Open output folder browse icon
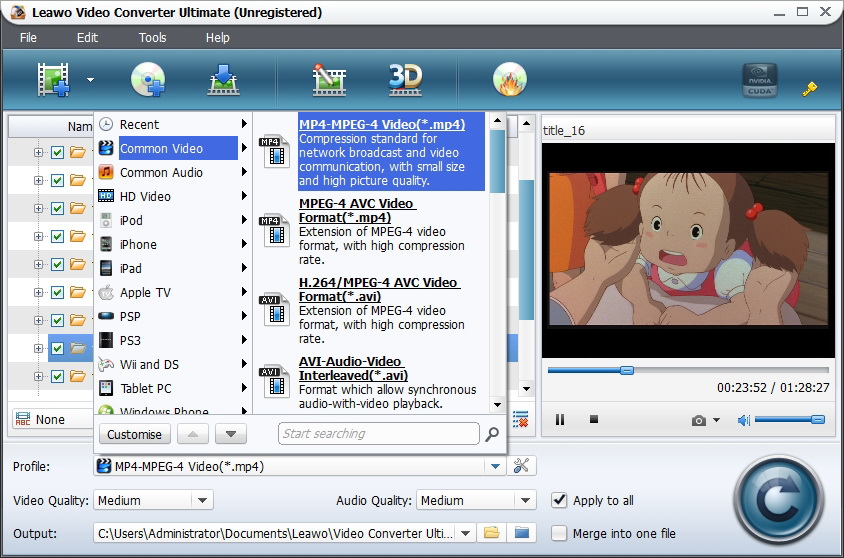The width and height of the screenshot is (844, 558). tap(491, 533)
